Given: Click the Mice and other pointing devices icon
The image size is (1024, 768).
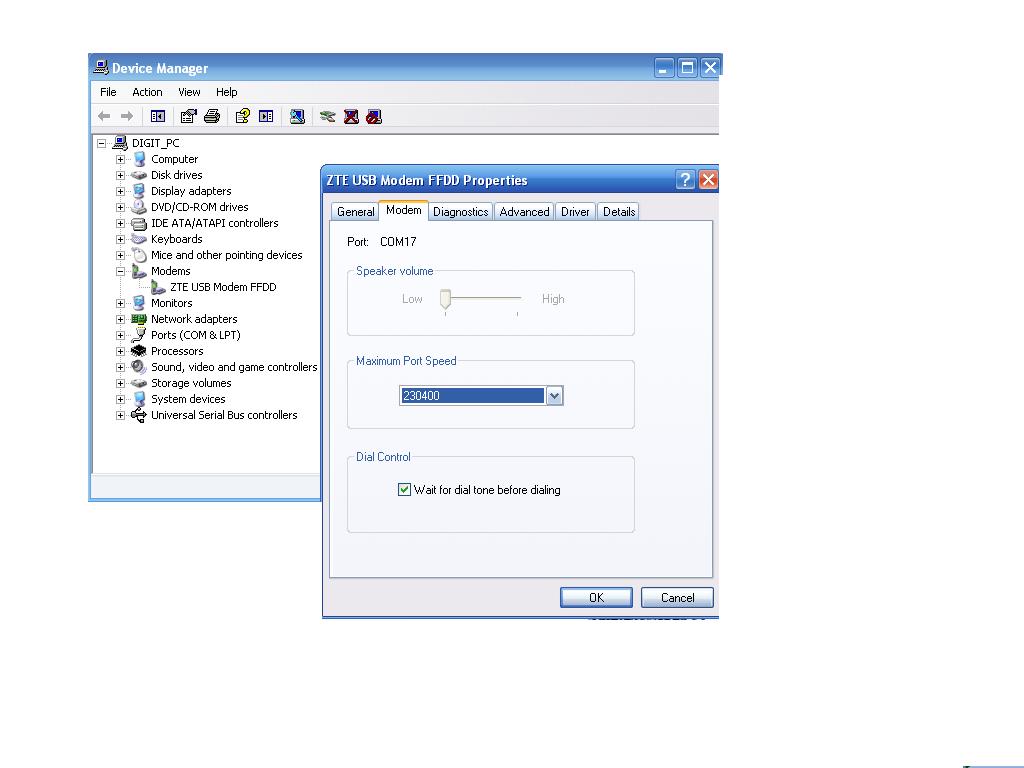Looking at the screenshot, I should [138, 255].
